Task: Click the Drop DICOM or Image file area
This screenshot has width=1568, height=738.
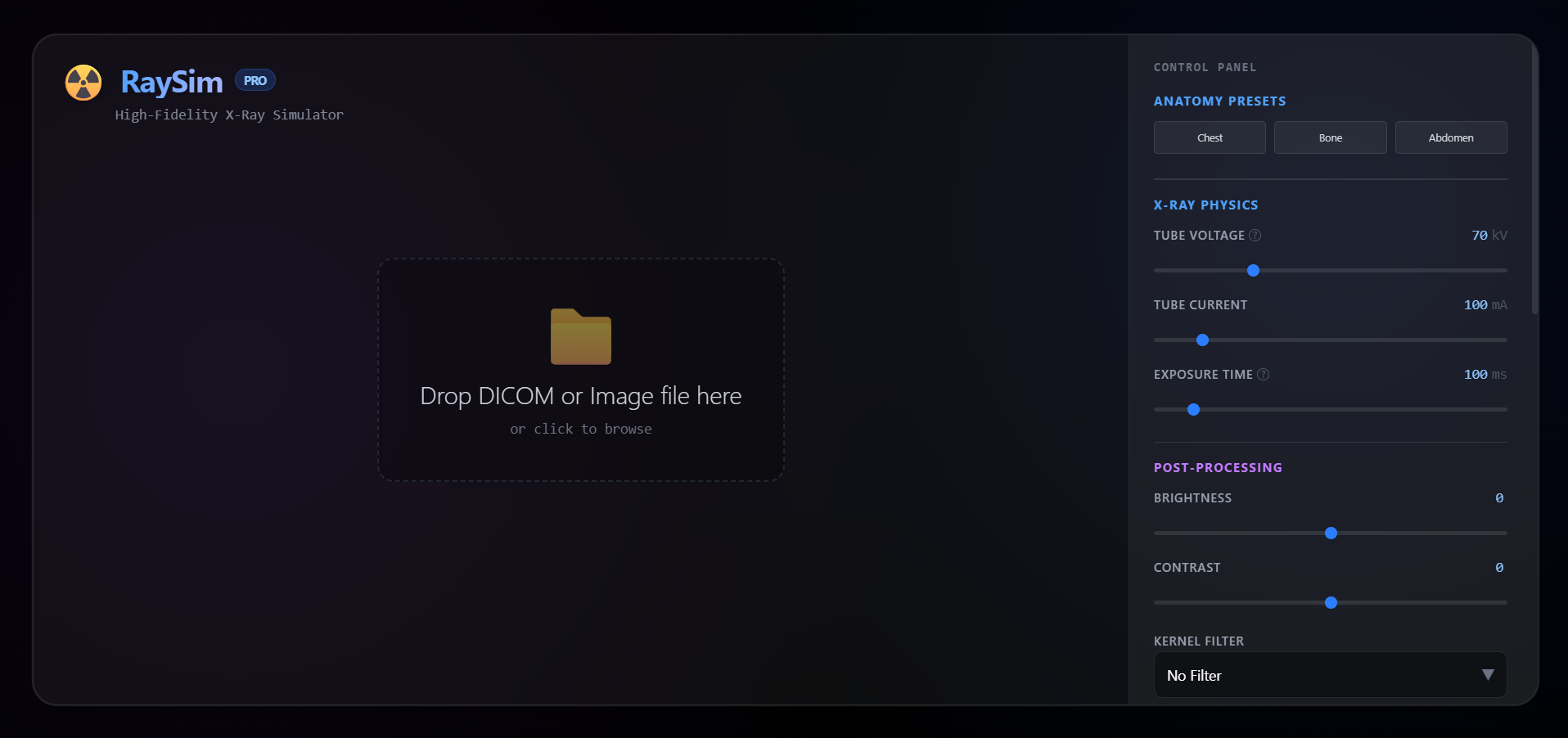Action: pyautogui.click(x=581, y=370)
